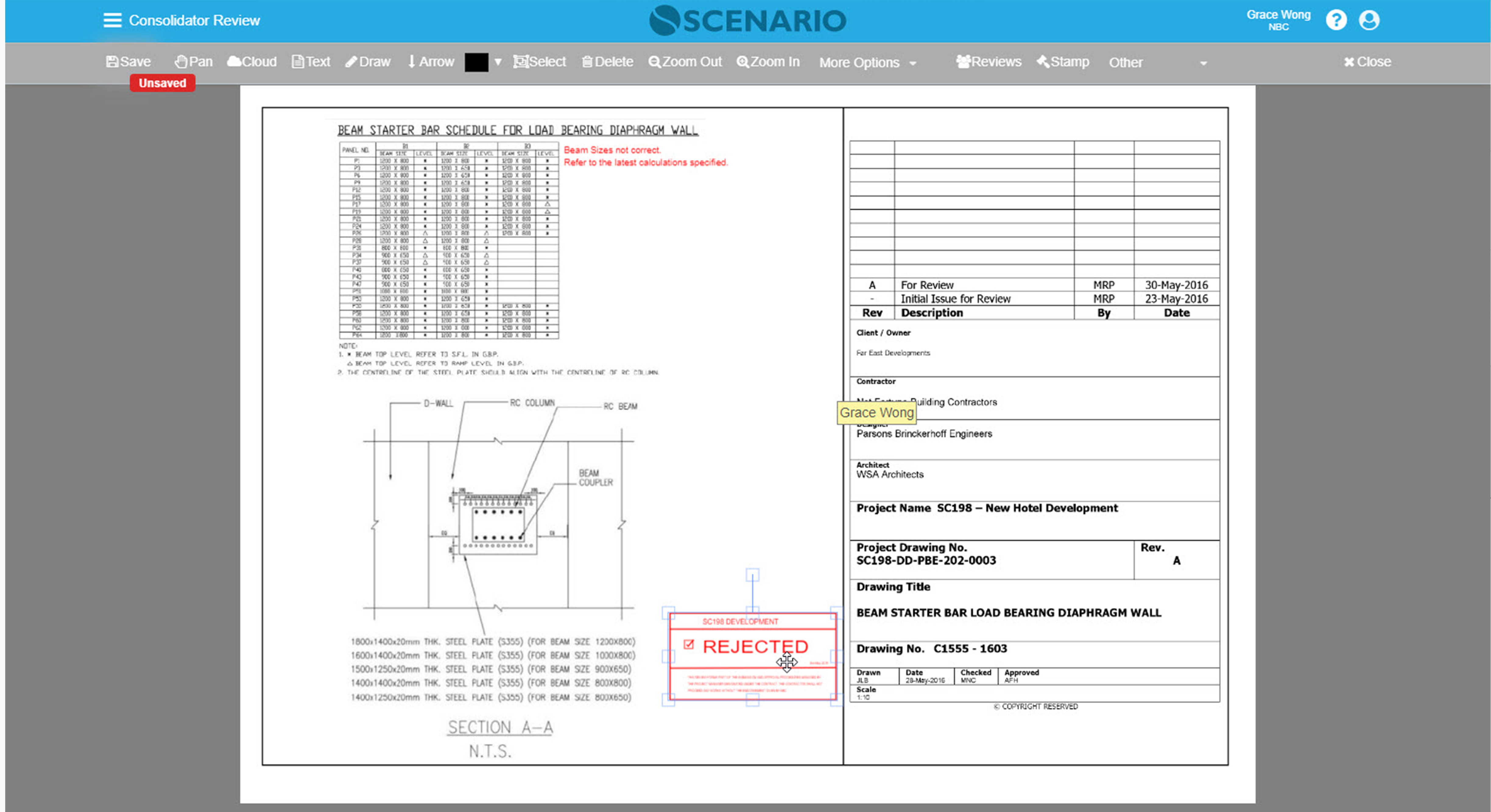
Task: Pick the black color swatch
Action: coord(476,62)
